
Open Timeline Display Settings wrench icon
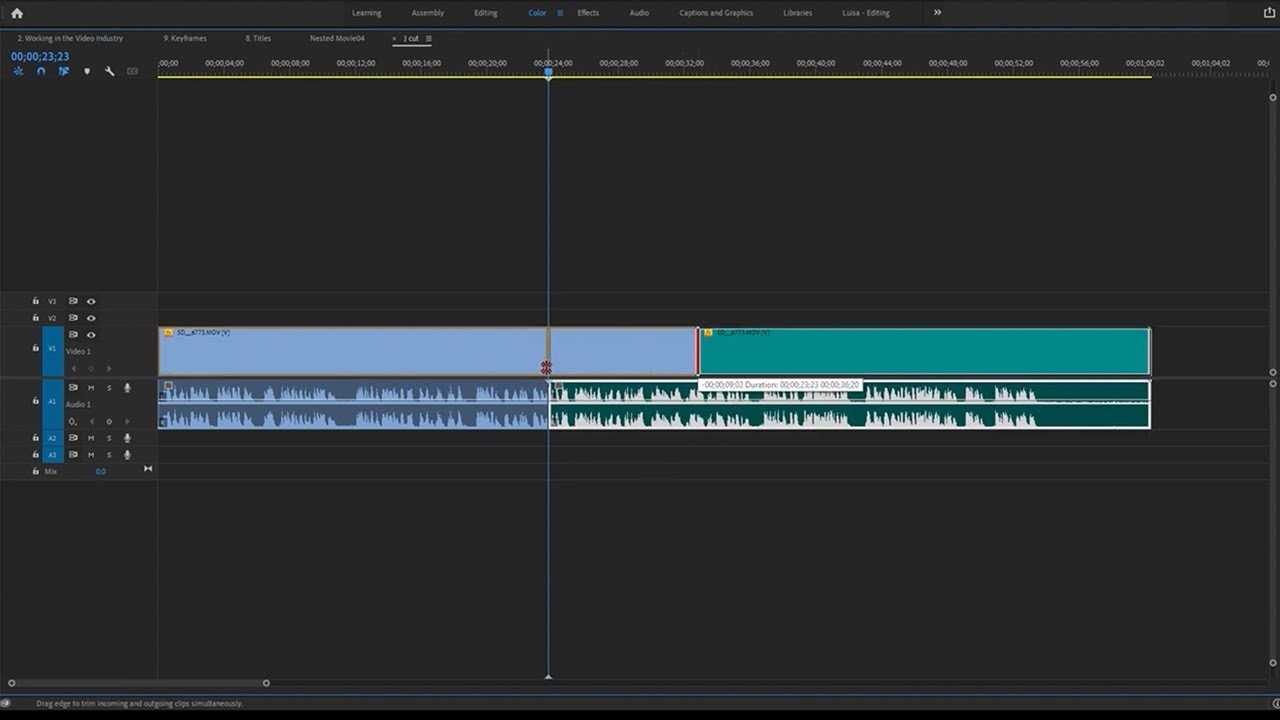pyautogui.click(x=110, y=71)
